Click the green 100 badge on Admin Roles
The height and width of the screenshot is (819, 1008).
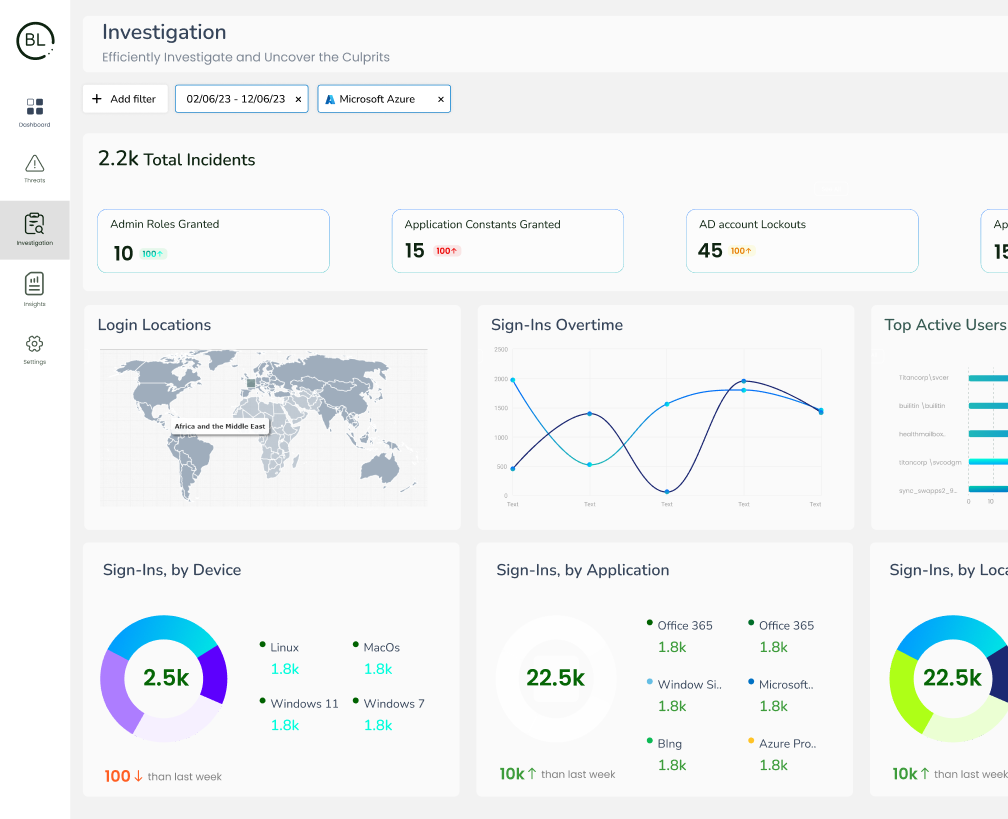click(152, 254)
